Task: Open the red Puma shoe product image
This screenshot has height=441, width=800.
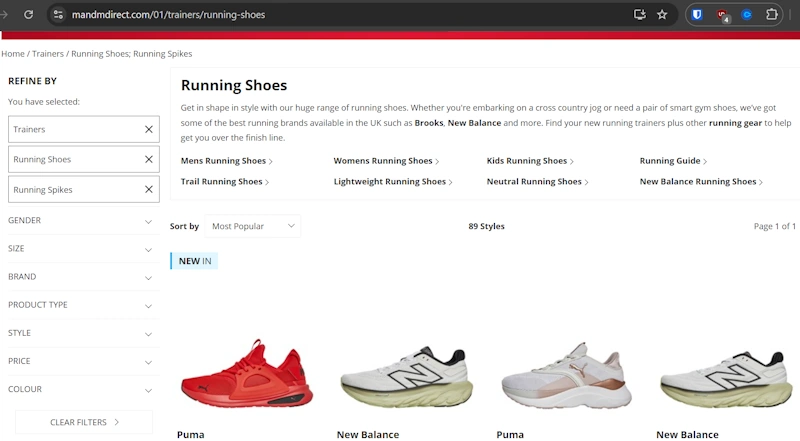Action: (247, 374)
